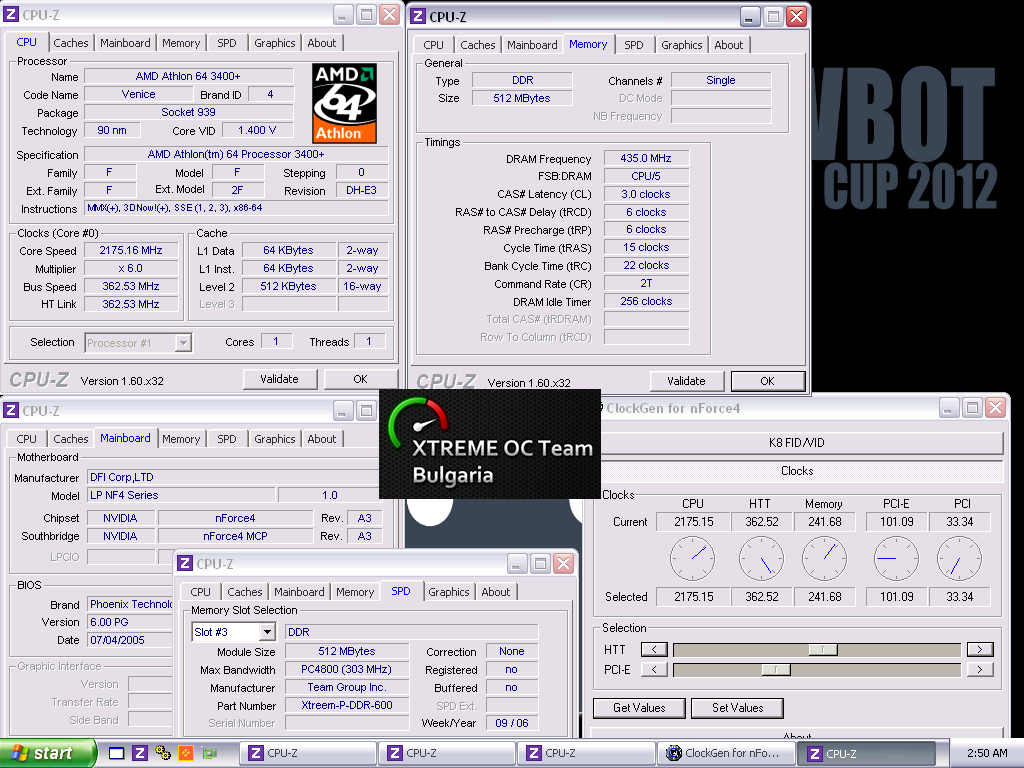Screen dimensions: 1024x768
Task: Click the Max Bandwidth value PC4800 (303 MHz)
Action: [x=347, y=669]
